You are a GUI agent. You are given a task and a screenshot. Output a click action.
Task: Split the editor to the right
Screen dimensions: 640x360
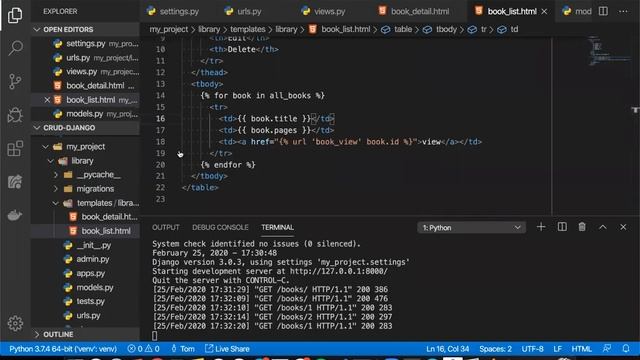[603, 11]
